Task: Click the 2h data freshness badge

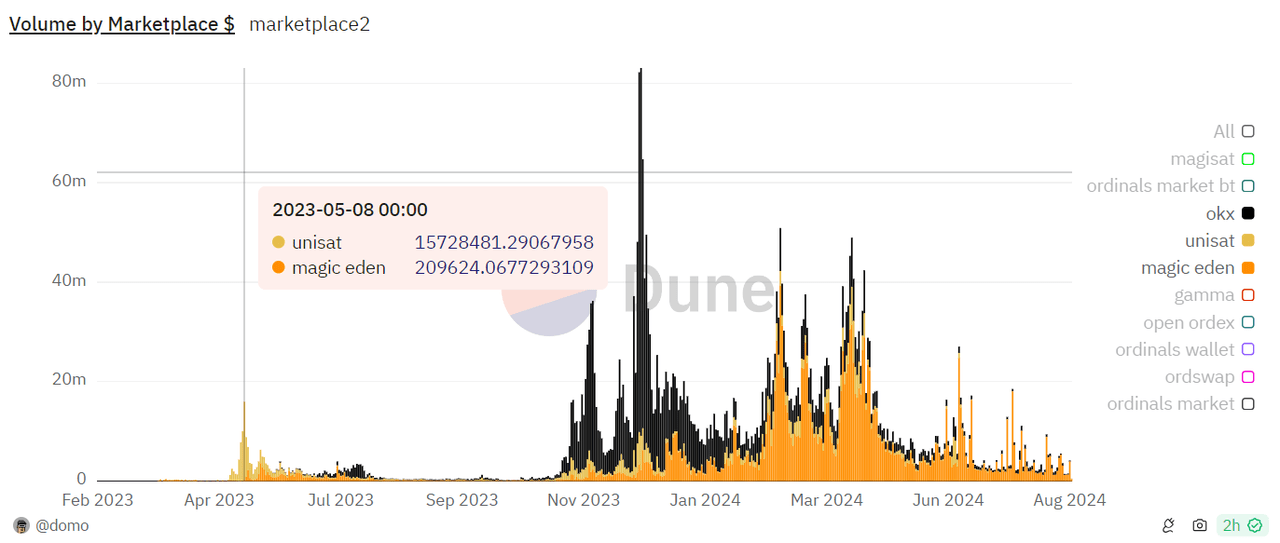Action: tap(1242, 526)
